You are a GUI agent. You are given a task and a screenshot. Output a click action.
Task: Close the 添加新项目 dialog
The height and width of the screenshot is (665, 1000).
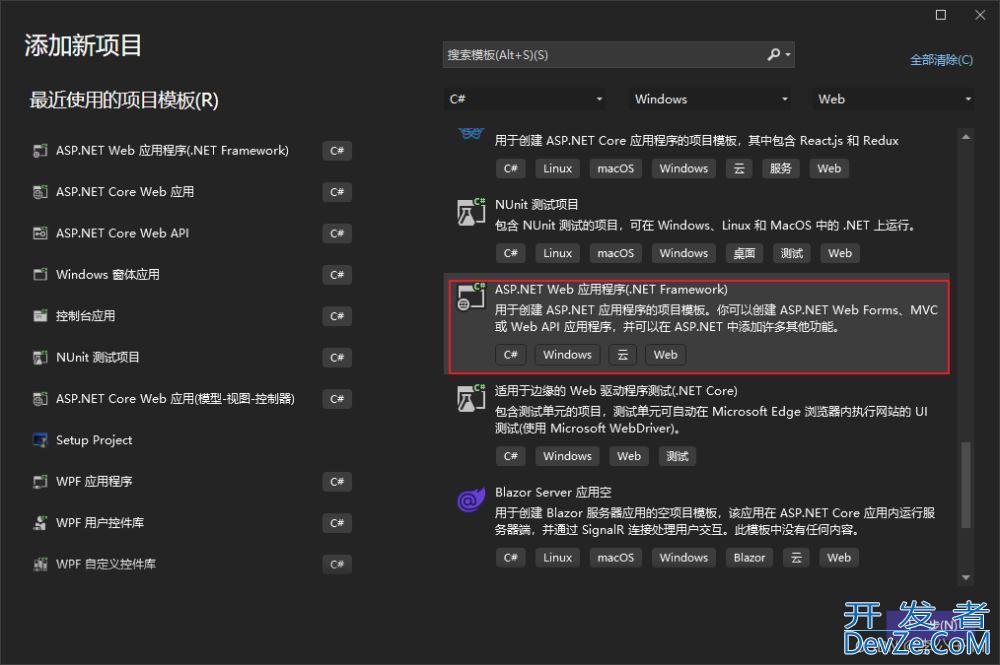coord(980,15)
